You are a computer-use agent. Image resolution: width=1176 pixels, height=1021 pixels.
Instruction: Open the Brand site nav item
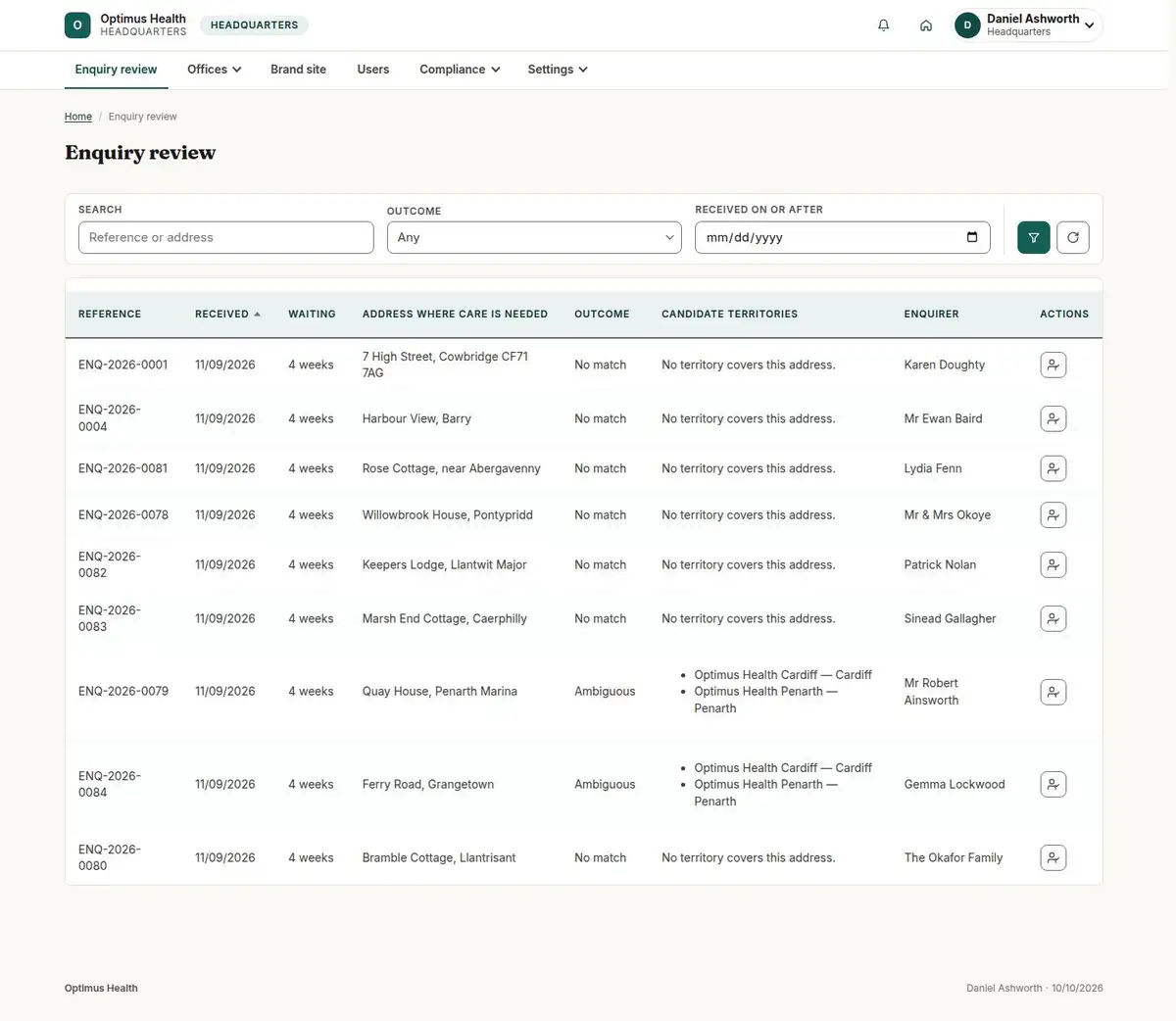[298, 70]
